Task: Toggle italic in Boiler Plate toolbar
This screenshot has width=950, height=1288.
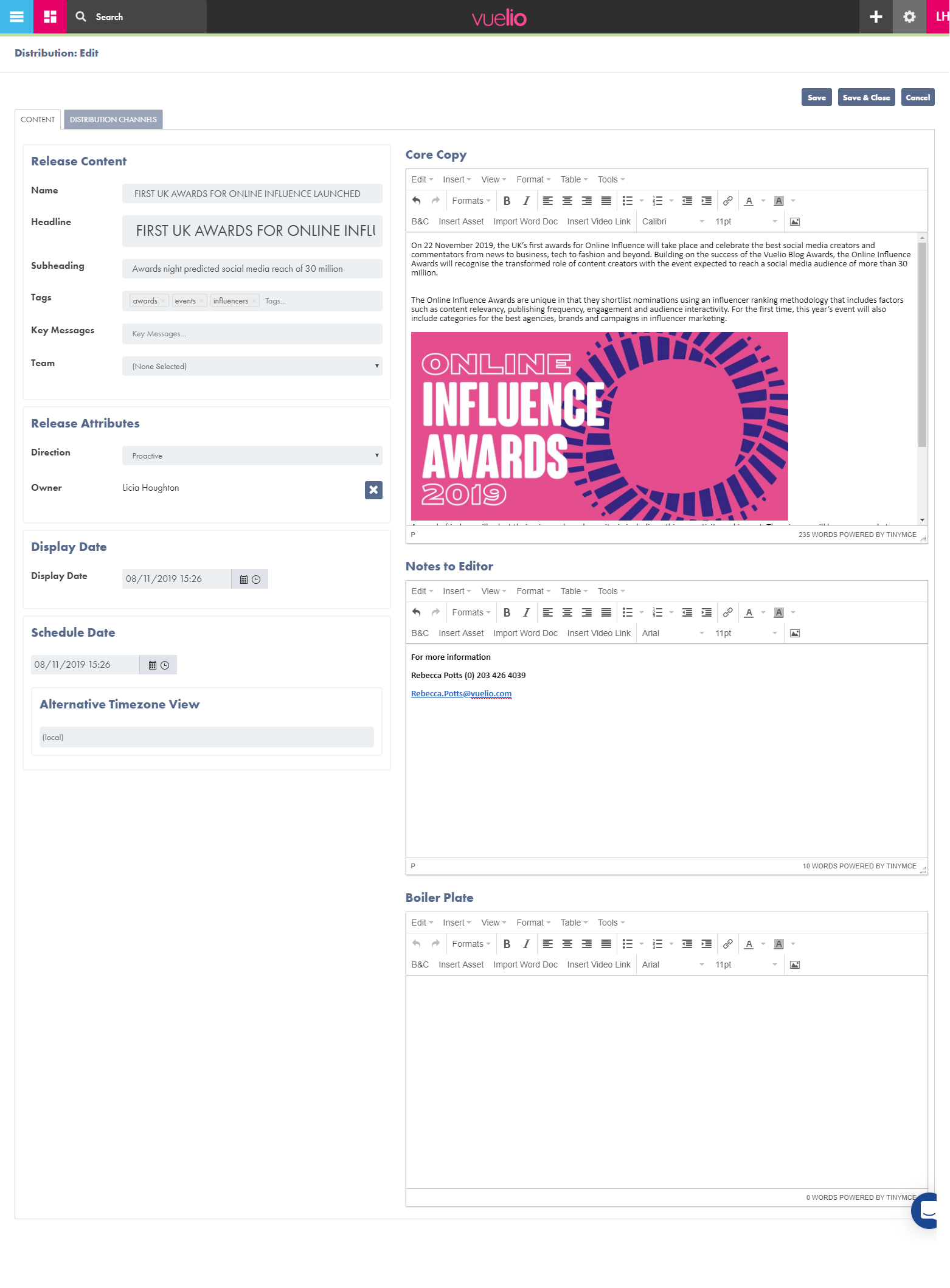Action: (526, 944)
